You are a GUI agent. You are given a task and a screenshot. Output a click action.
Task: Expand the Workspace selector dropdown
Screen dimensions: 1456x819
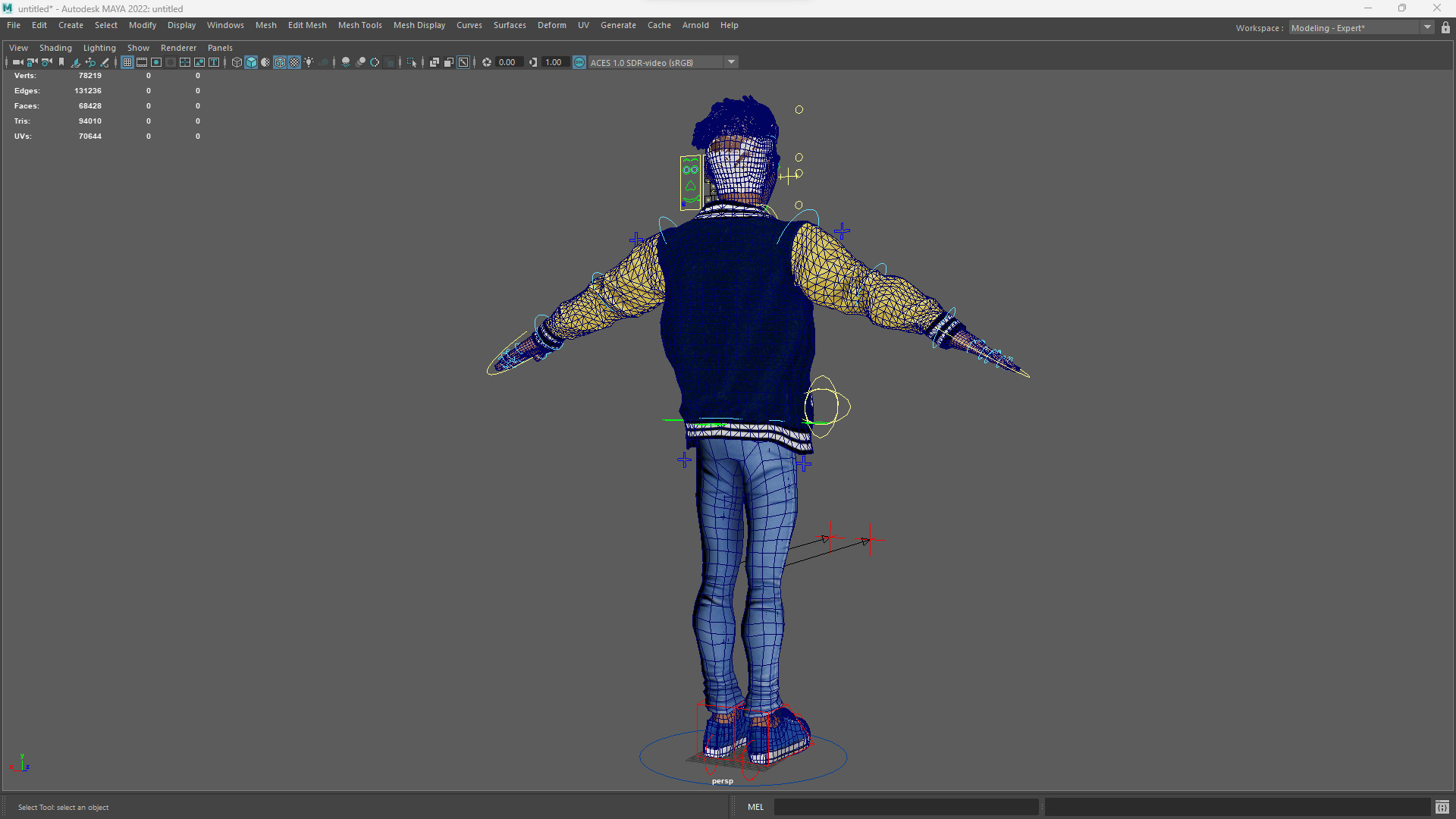coord(1427,28)
